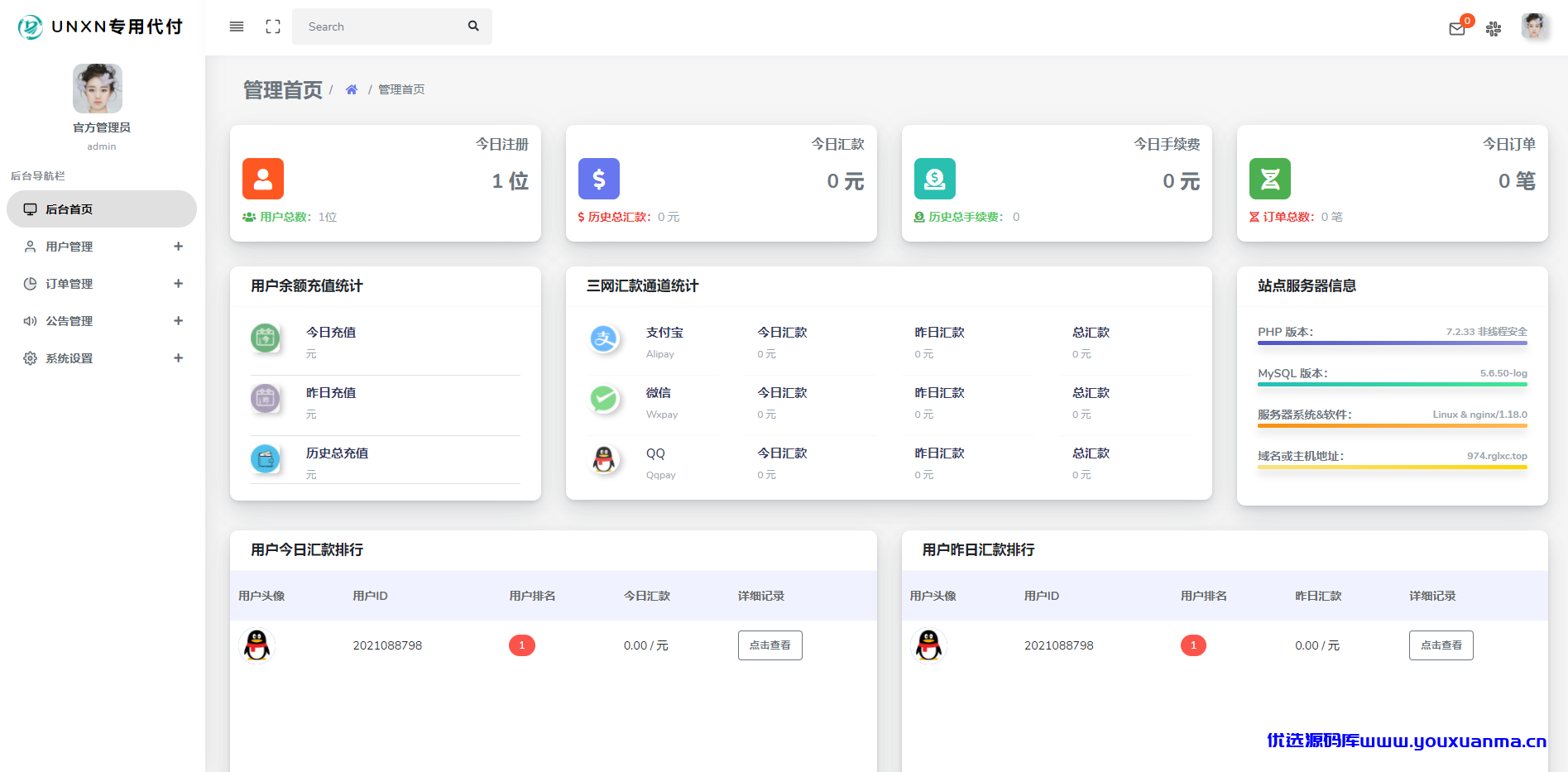
Task: Toggle the sidebar hamburger menu icon
Action: 237,26
